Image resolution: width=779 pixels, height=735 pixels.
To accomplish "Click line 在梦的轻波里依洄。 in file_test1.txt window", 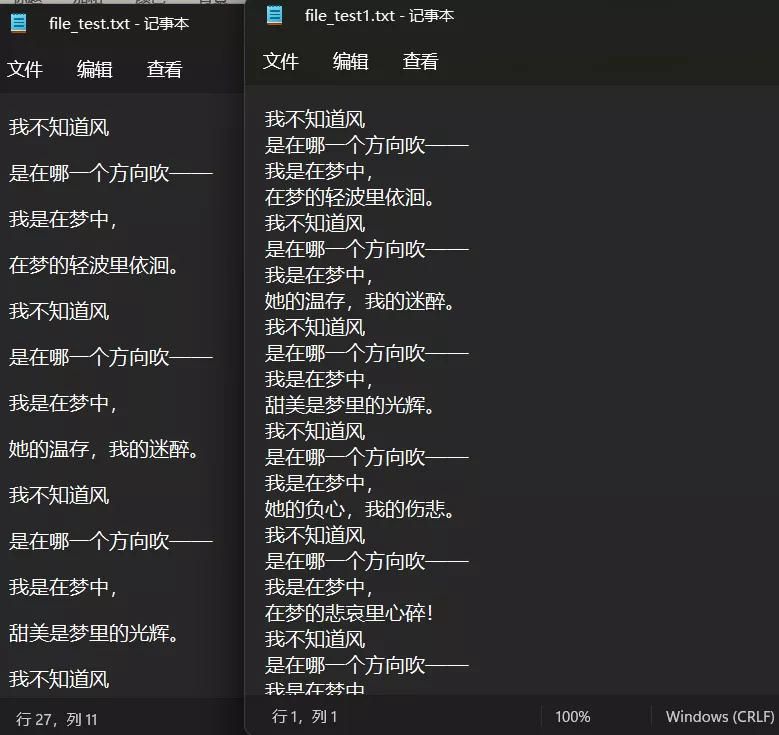I will click(x=349, y=197).
